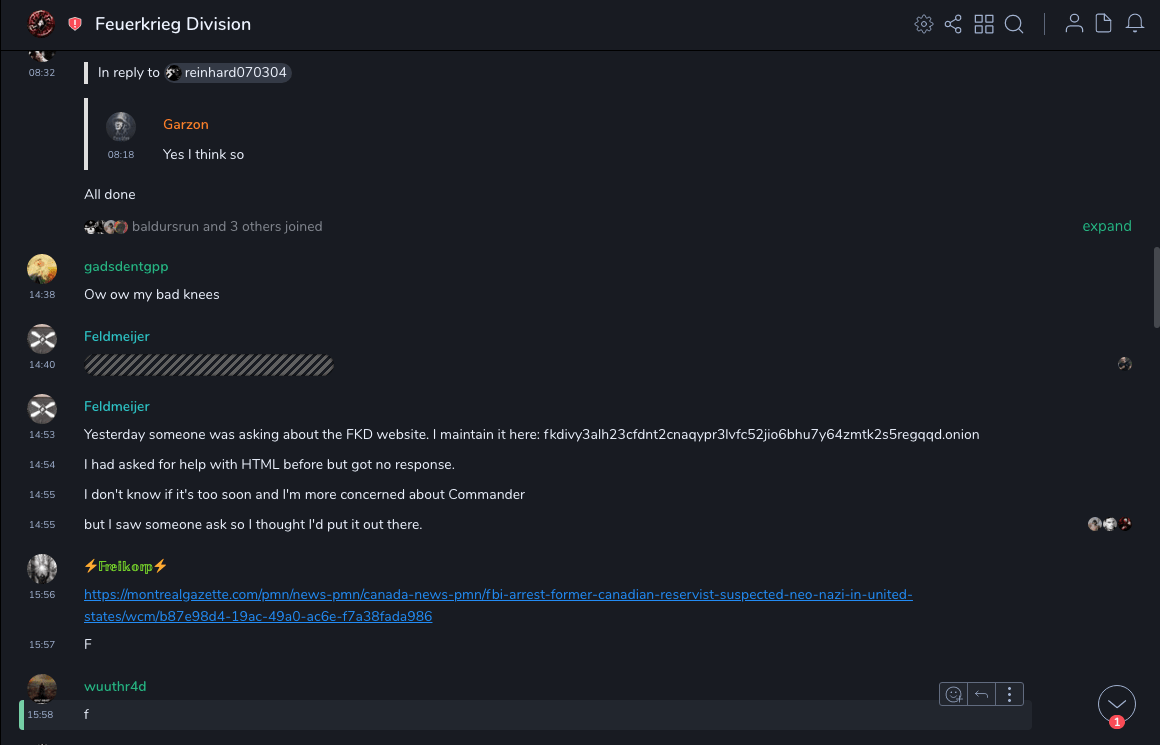Add emoji reaction to hovered message
1160x745 pixels.
(x=954, y=694)
